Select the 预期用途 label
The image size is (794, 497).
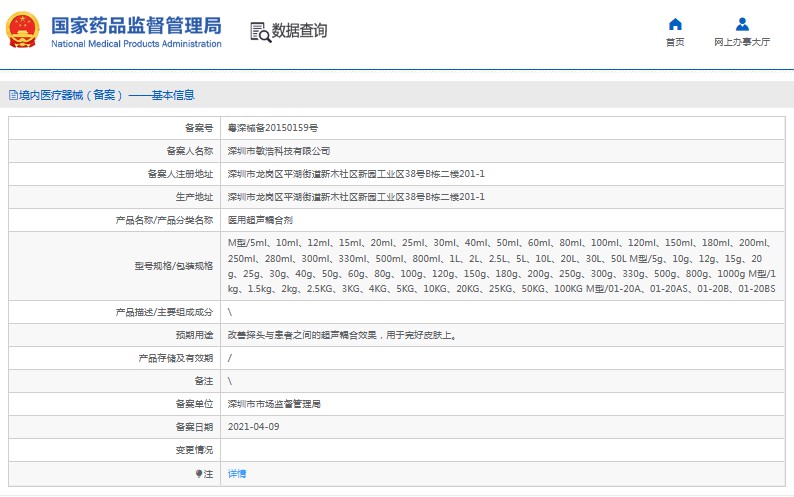click(194, 335)
